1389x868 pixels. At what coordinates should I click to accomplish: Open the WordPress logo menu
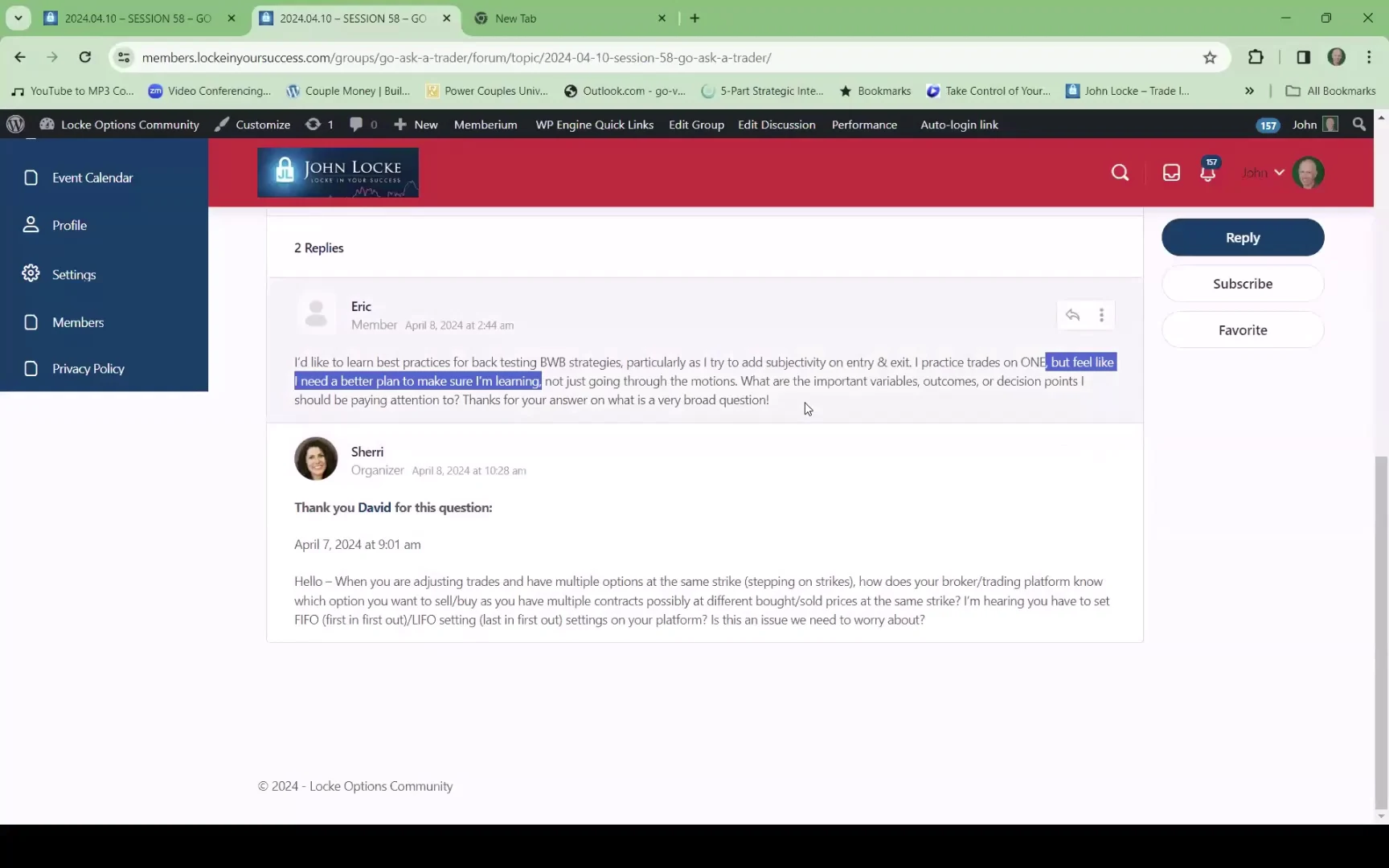click(x=15, y=125)
